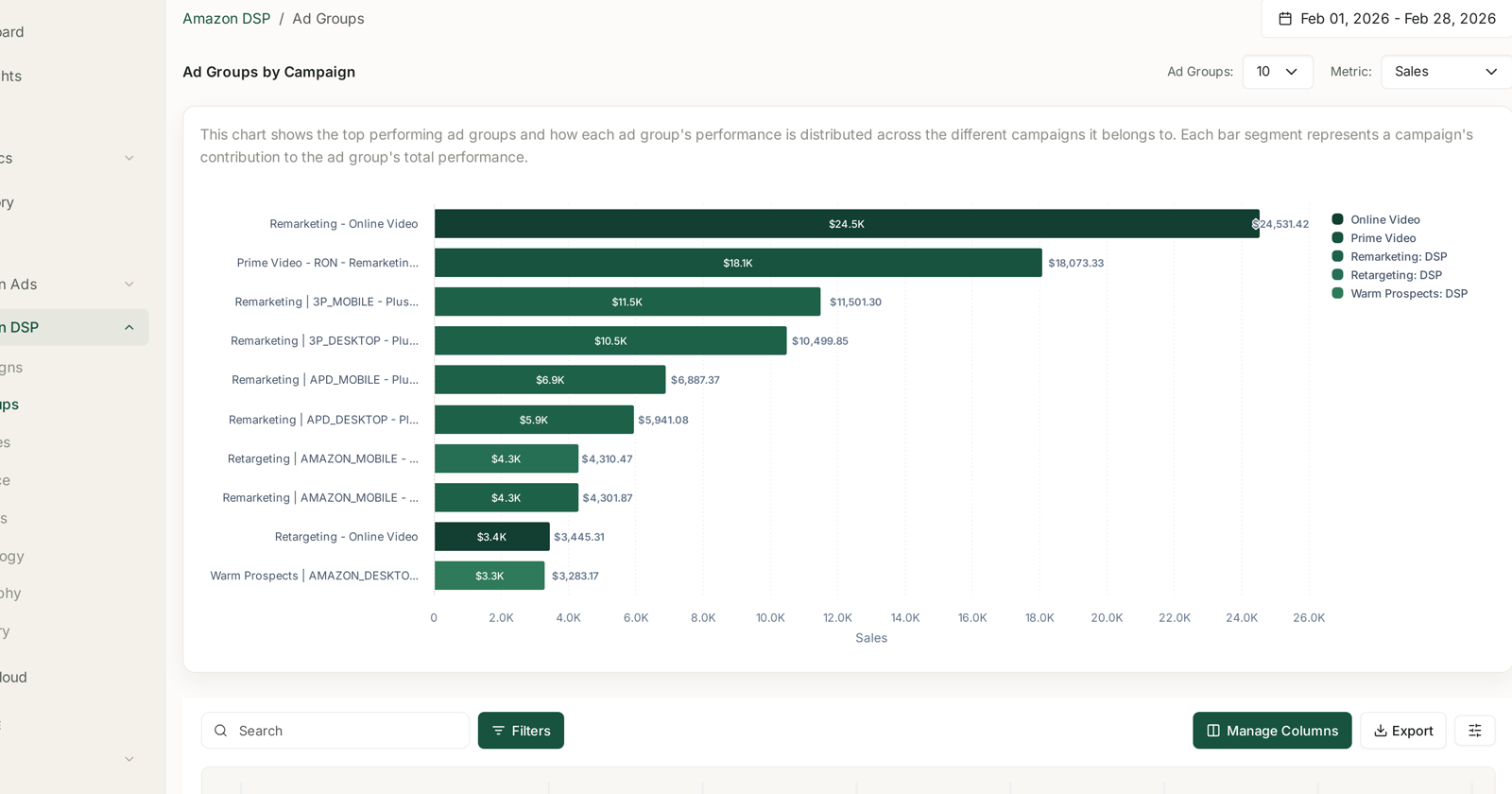Click the '$4,301.87' value label
The height and width of the screenshot is (794, 1512).
point(608,498)
